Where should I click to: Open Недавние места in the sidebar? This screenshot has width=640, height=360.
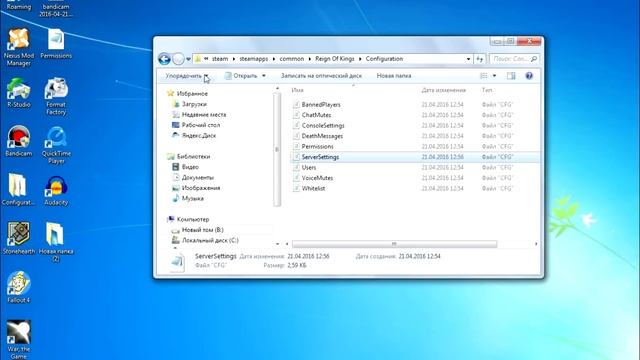click(199, 115)
